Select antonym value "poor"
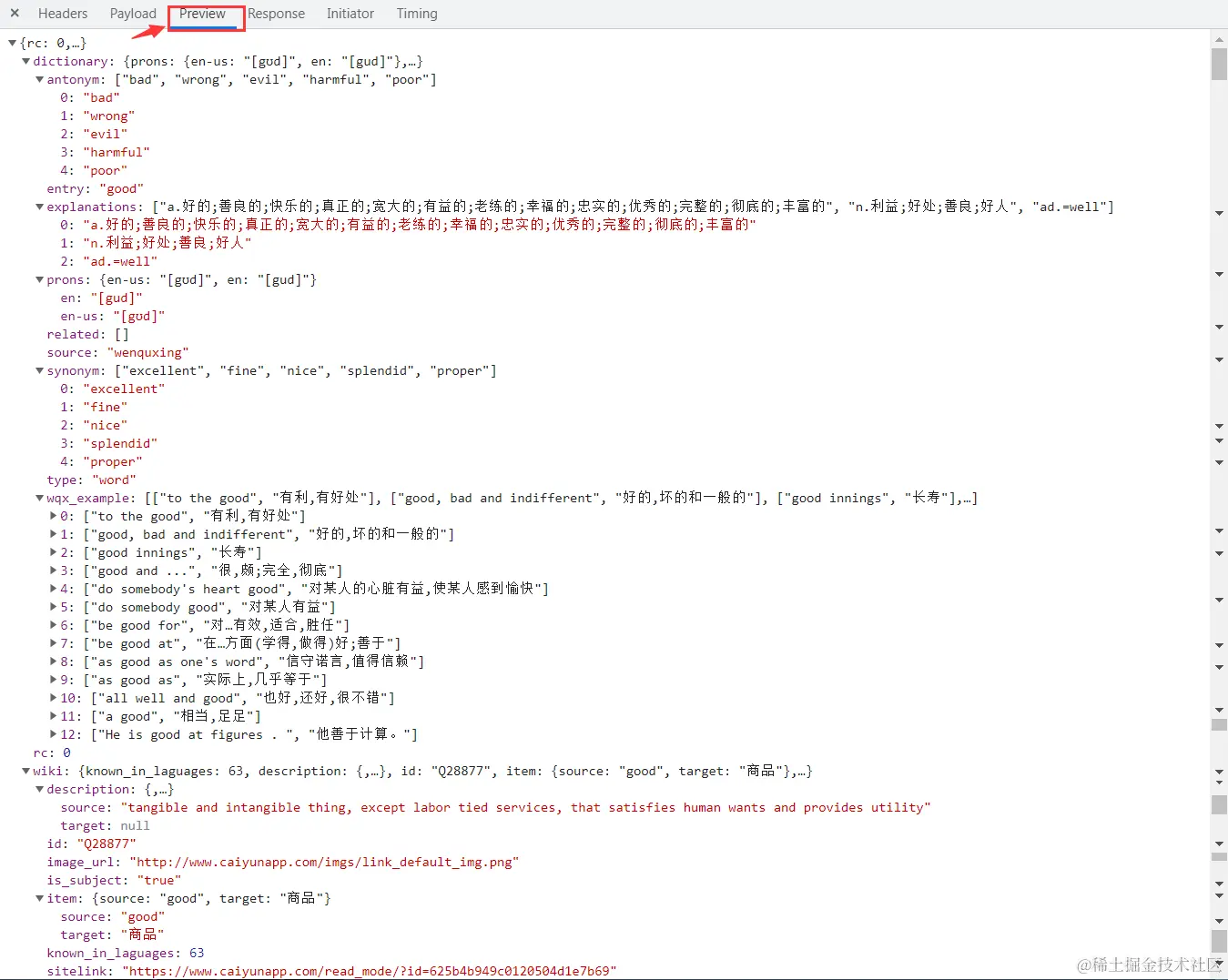This screenshot has height=980, width=1228. [105, 170]
